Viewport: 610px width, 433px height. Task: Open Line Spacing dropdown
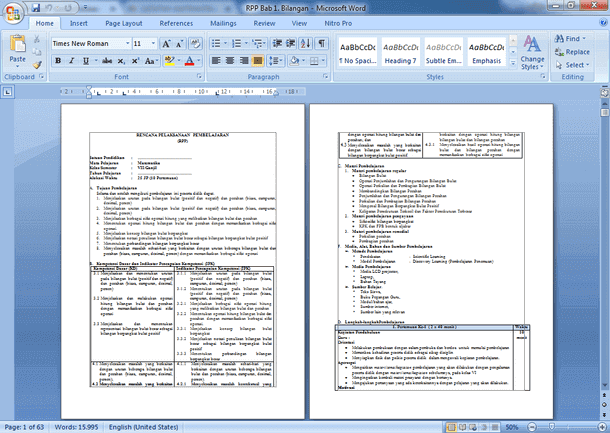[275, 60]
